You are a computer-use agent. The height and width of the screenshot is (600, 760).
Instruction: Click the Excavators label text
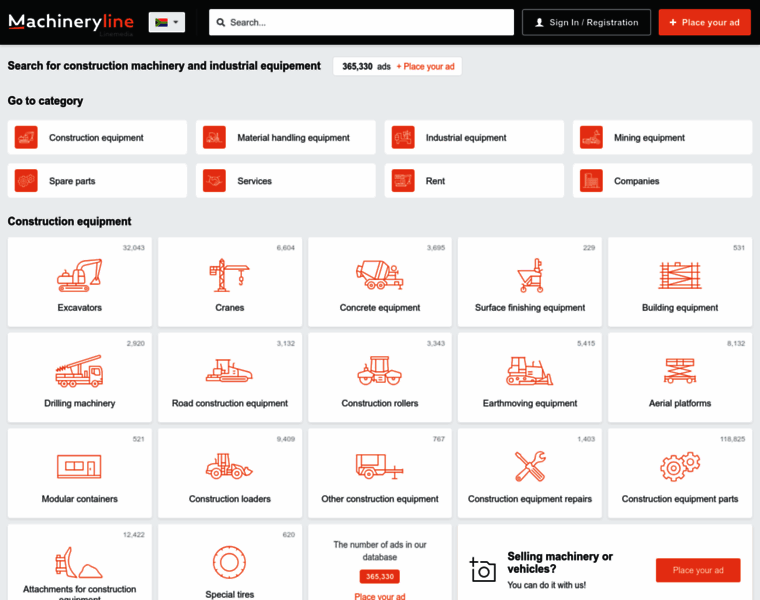79,308
